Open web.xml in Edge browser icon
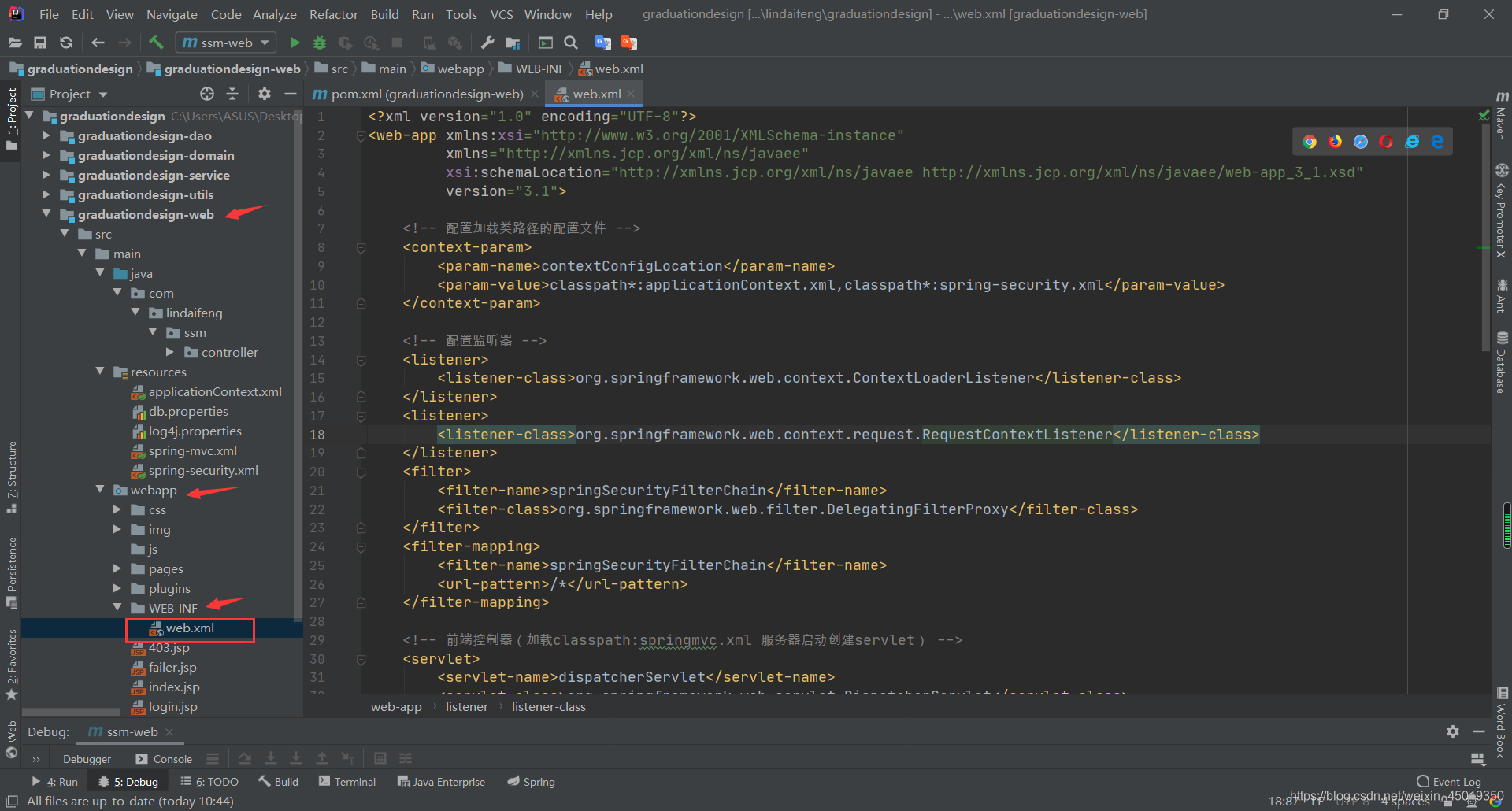Image resolution: width=1512 pixels, height=811 pixels. 1437,142
